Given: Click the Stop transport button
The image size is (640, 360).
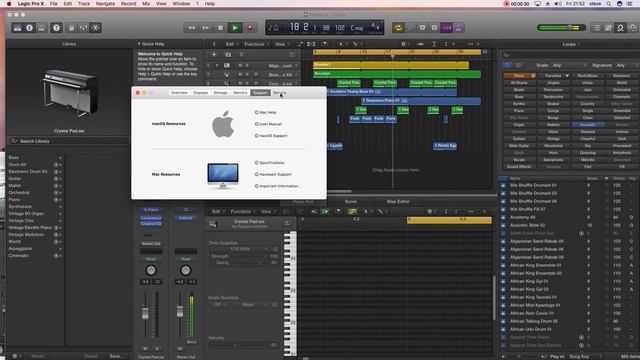Looking at the screenshot, I should point(220,28).
